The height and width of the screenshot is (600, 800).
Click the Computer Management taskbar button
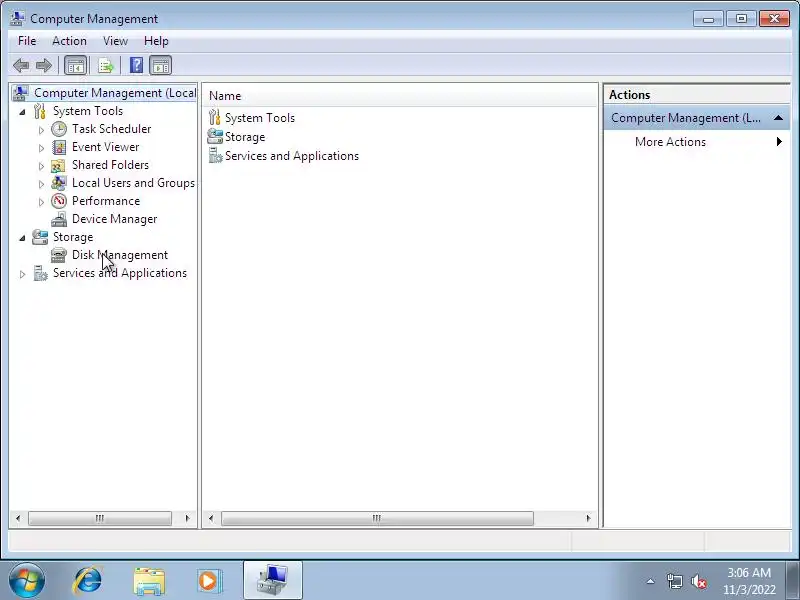[x=273, y=580]
